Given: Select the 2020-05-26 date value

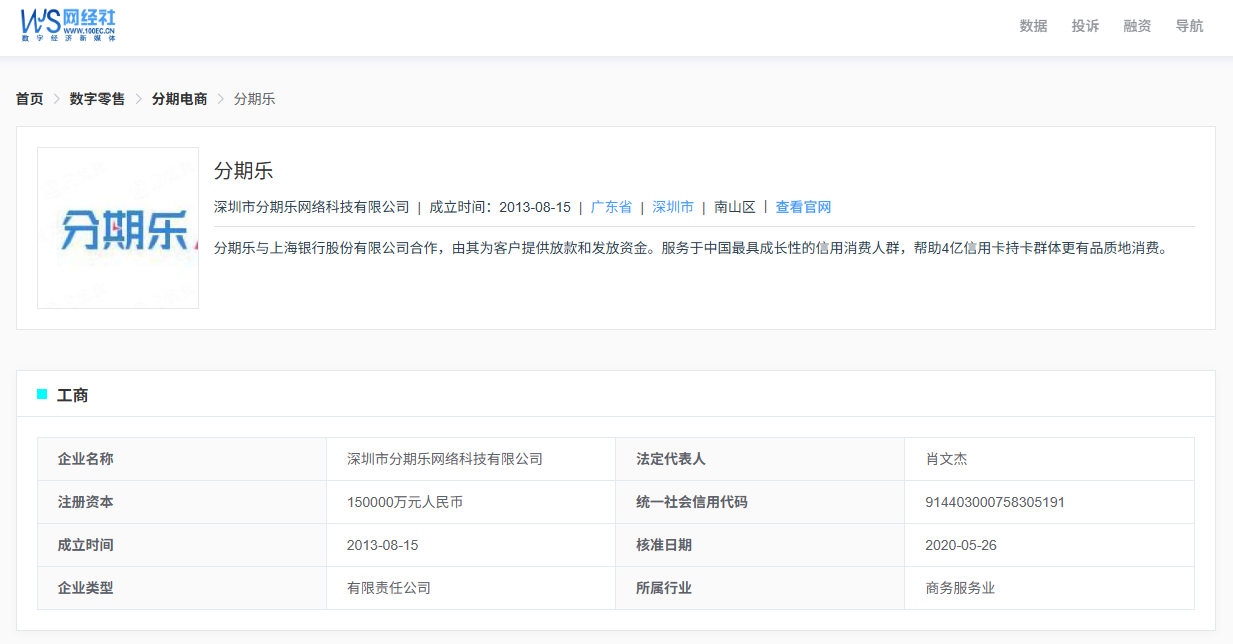Looking at the screenshot, I should pyautogui.click(x=961, y=545).
